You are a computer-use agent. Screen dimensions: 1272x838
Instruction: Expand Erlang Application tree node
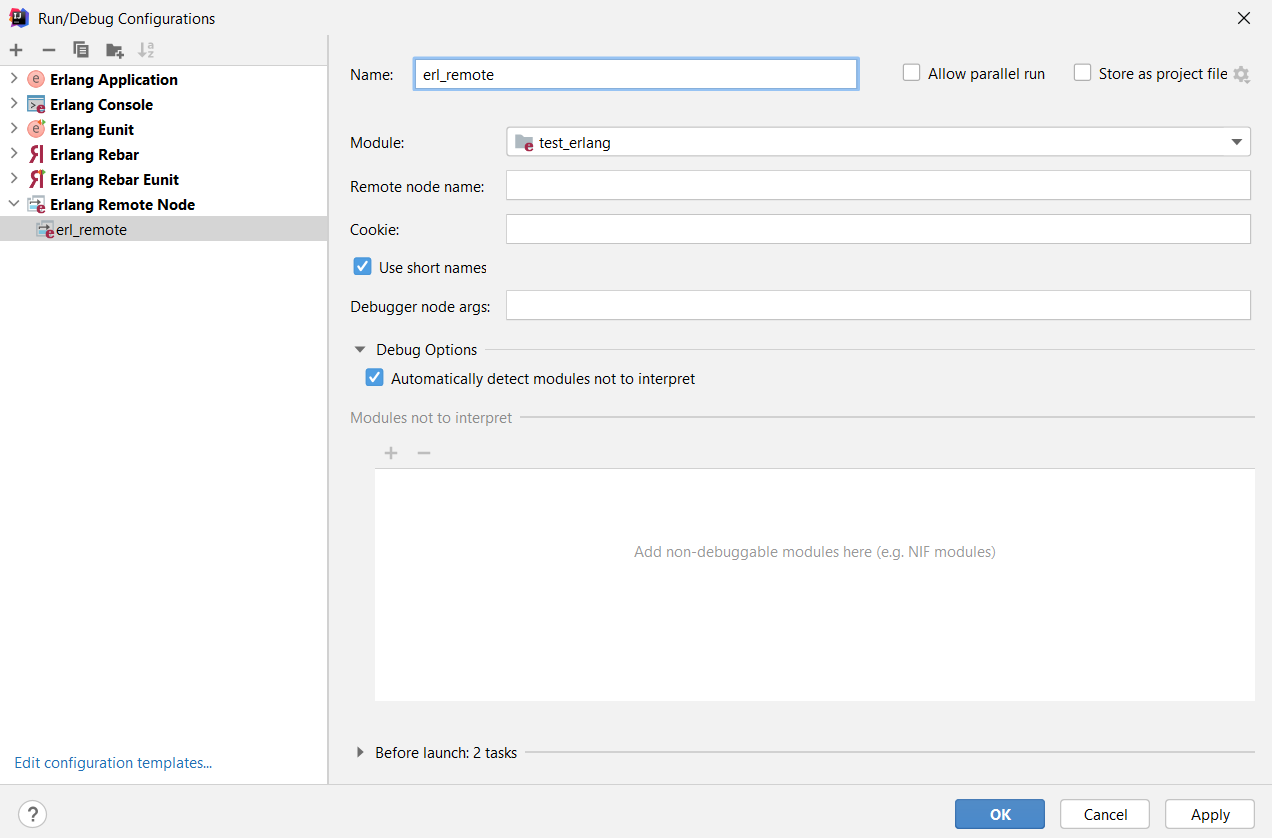tap(13, 79)
